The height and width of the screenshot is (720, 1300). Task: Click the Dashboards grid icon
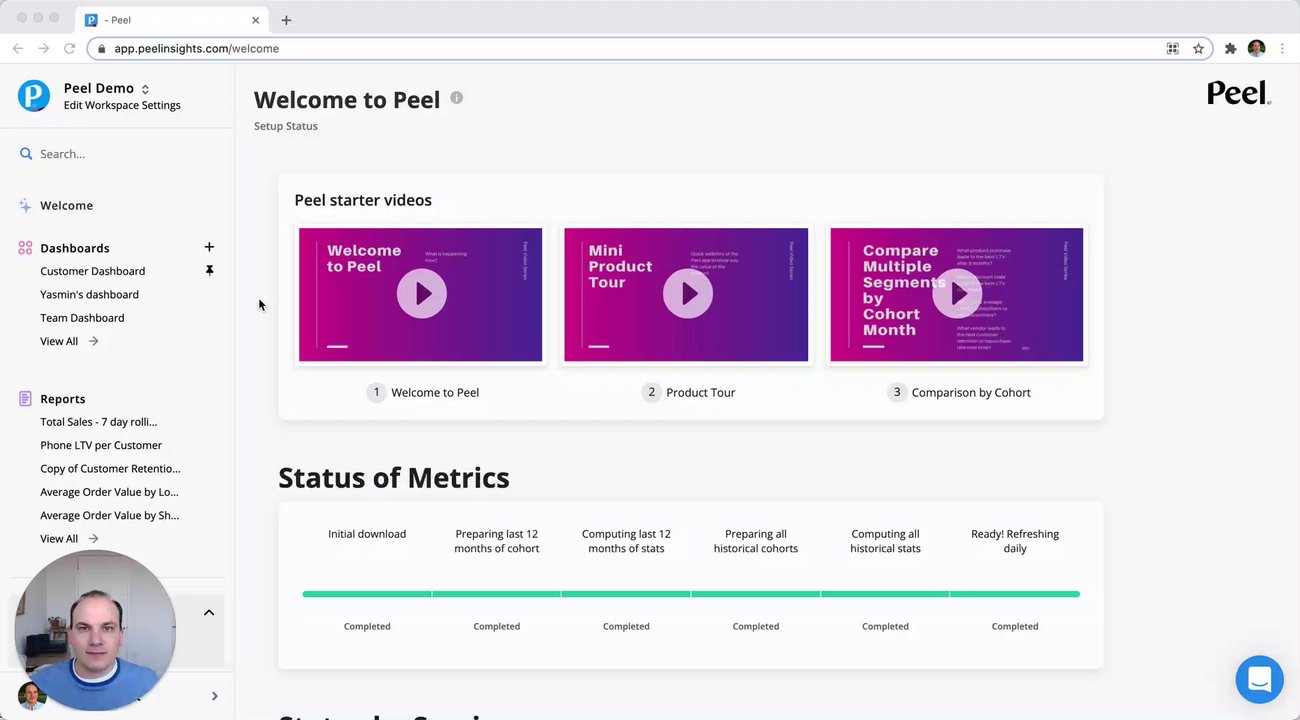25,248
